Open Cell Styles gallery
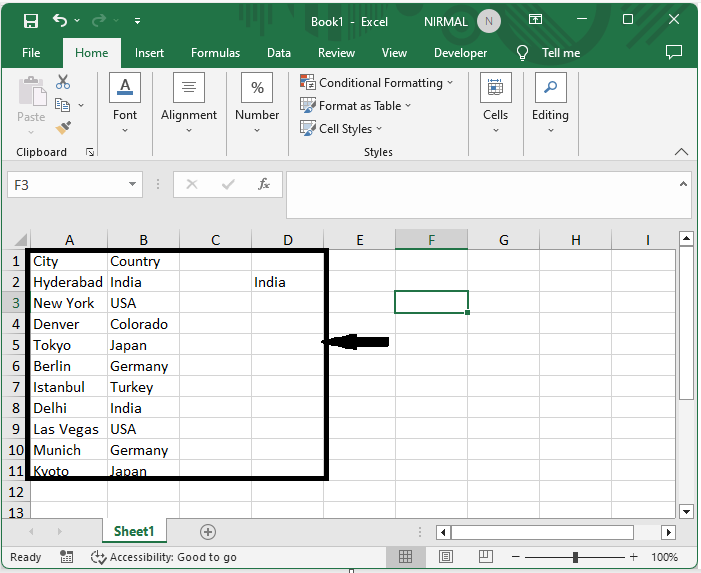This screenshot has height=573, width=701. pyautogui.click(x=341, y=129)
